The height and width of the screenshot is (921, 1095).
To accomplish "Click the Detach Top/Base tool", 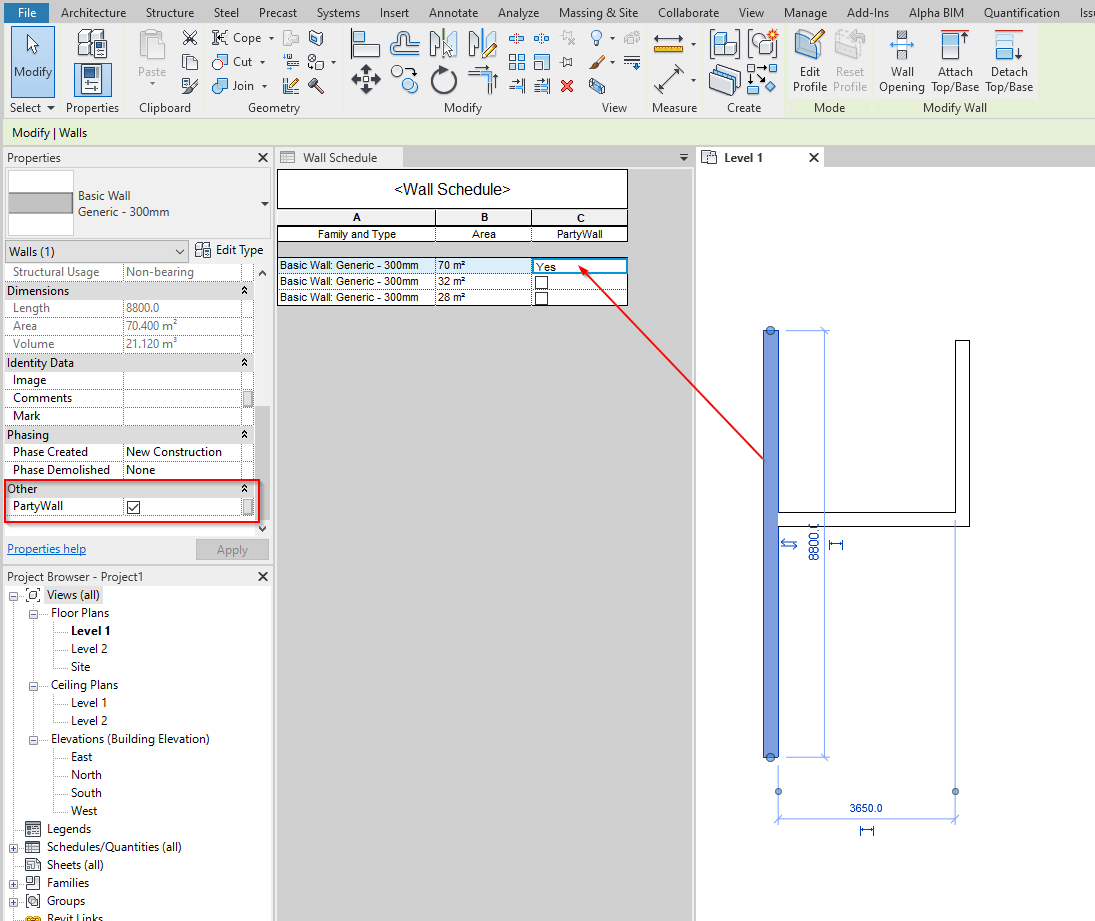I will click(x=1008, y=60).
